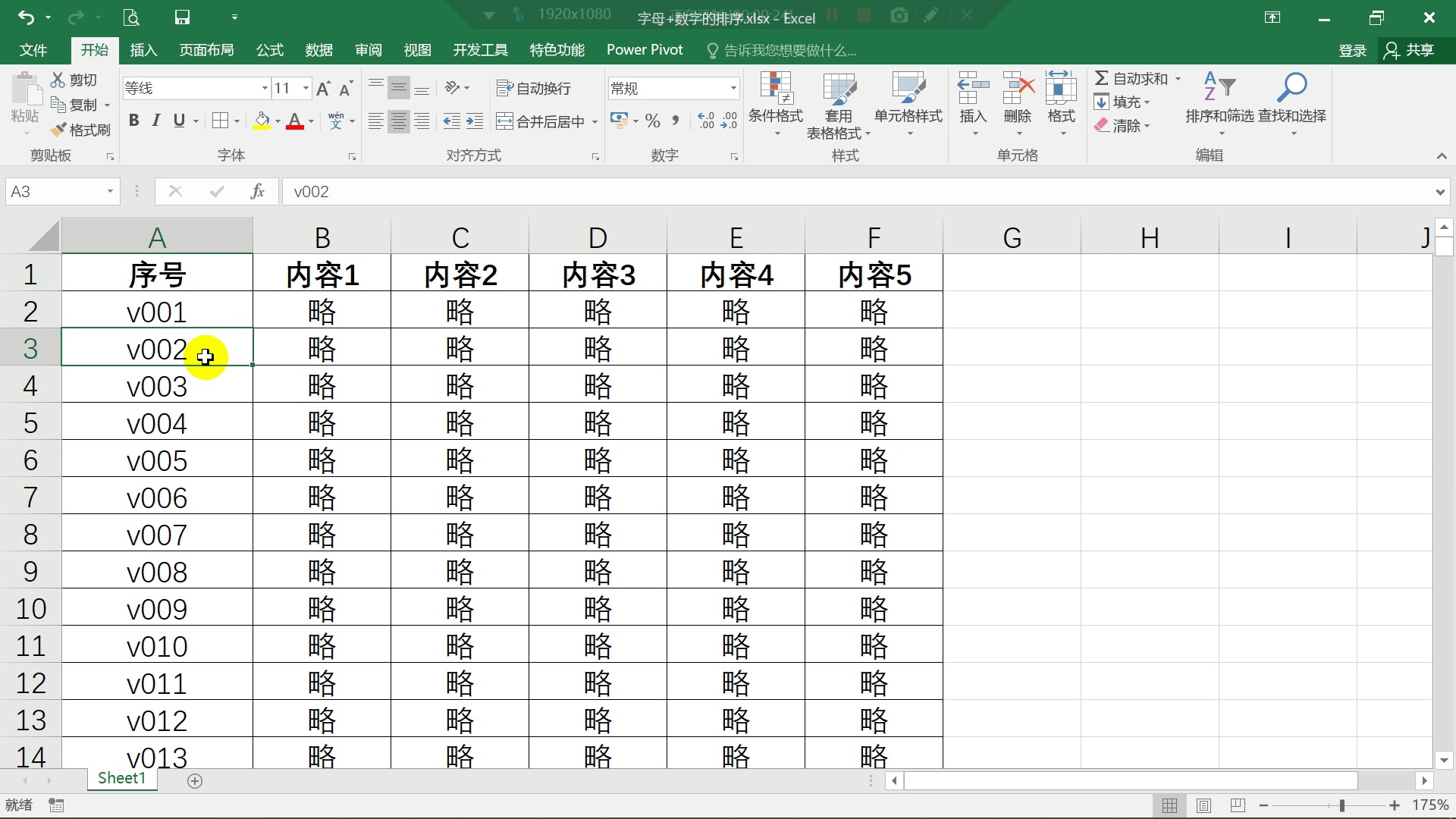Viewport: 1456px width, 819px height.
Task: Increase font size with large A
Action: 323,88
